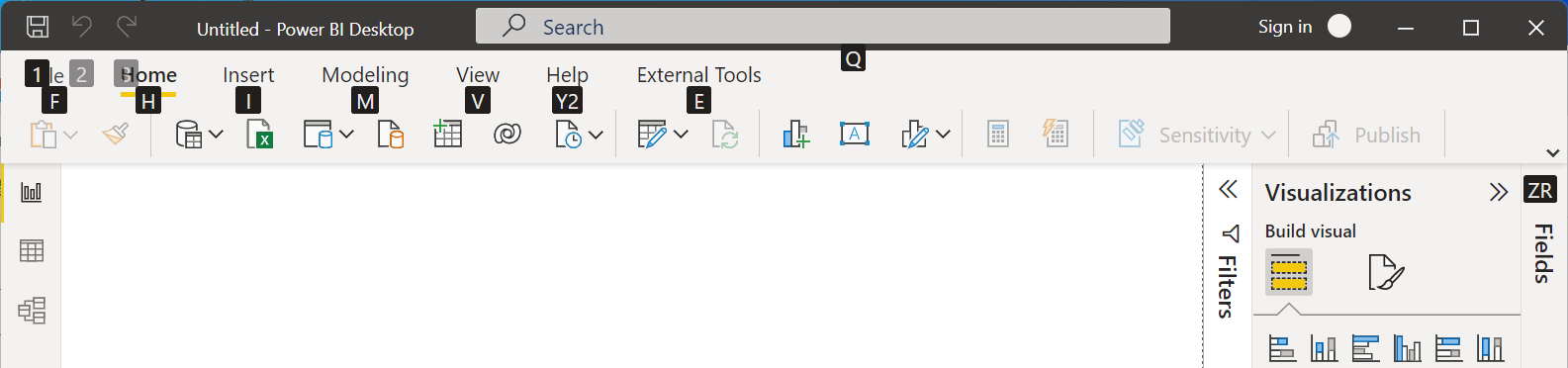Add a text box to the report

click(855, 135)
